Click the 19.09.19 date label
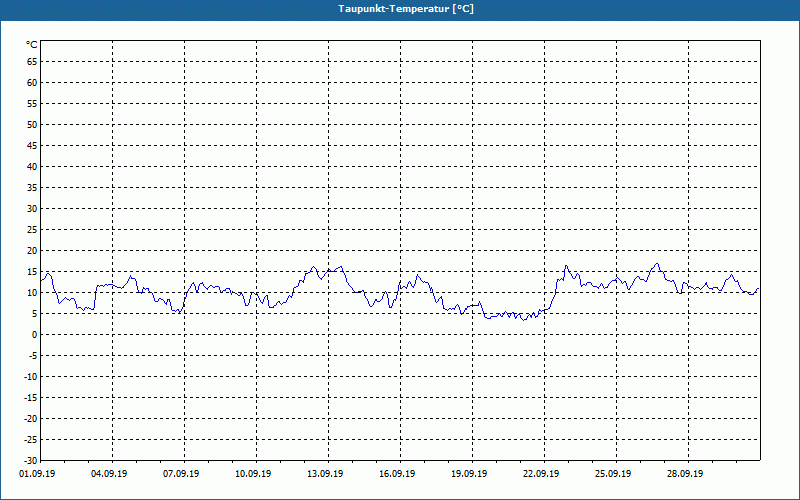The width and height of the screenshot is (800, 500). tap(469, 473)
